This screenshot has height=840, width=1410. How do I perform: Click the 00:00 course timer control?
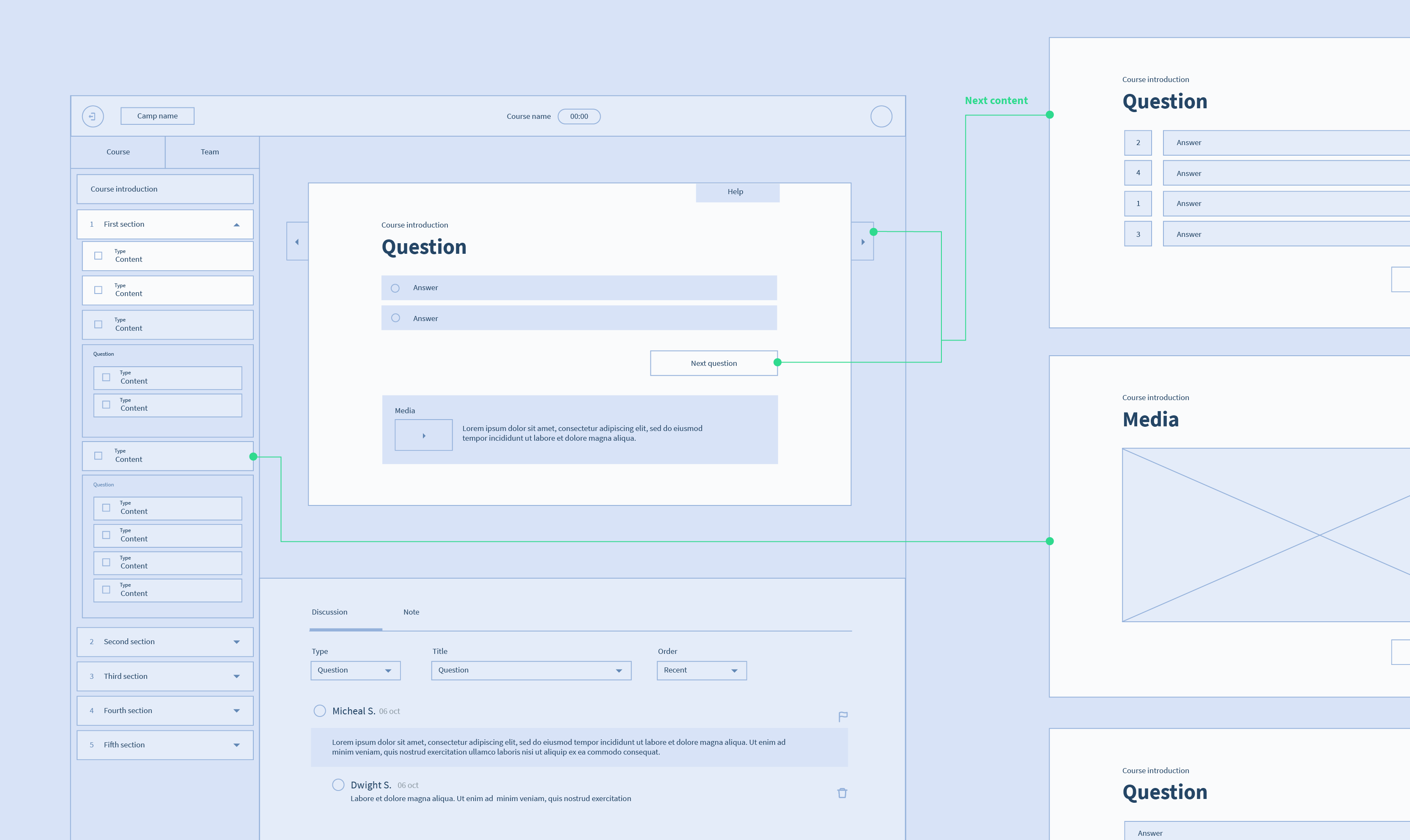click(x=579, y=116)
